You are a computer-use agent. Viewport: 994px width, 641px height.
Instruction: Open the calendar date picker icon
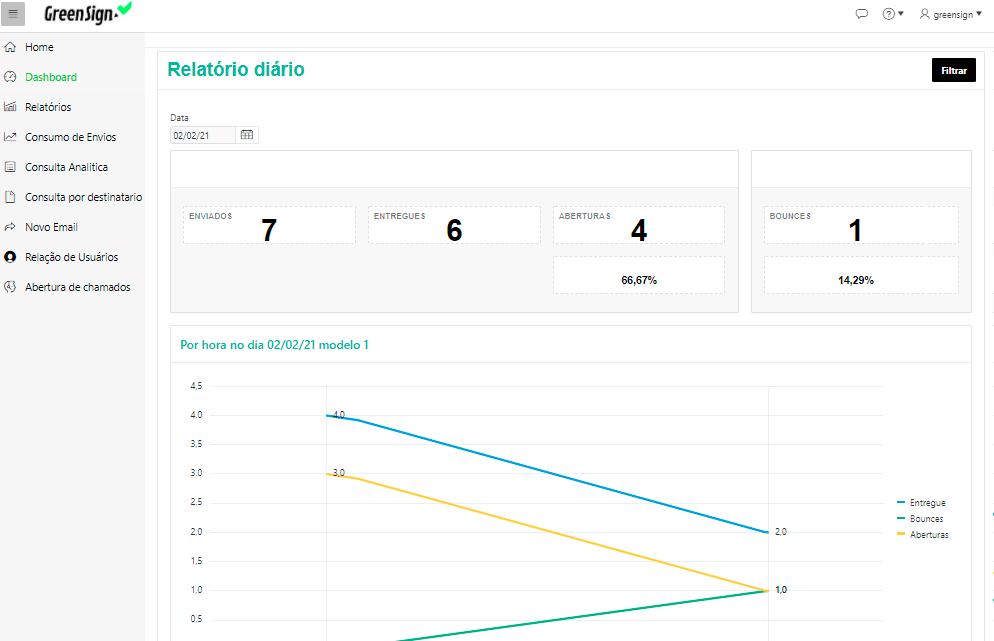click(x=247, y=135)
